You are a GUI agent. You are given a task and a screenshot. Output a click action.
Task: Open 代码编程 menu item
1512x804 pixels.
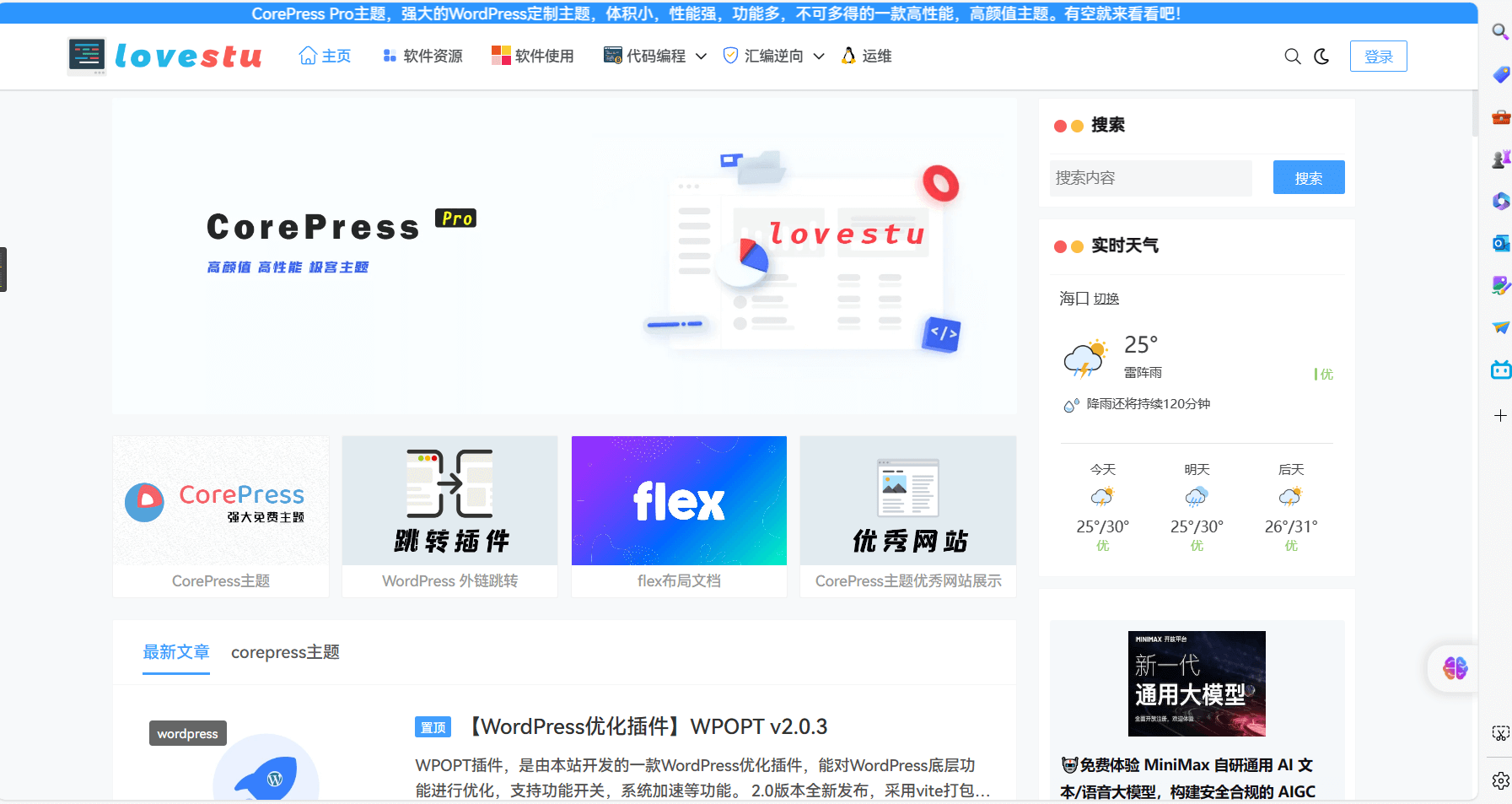[646, 56]
